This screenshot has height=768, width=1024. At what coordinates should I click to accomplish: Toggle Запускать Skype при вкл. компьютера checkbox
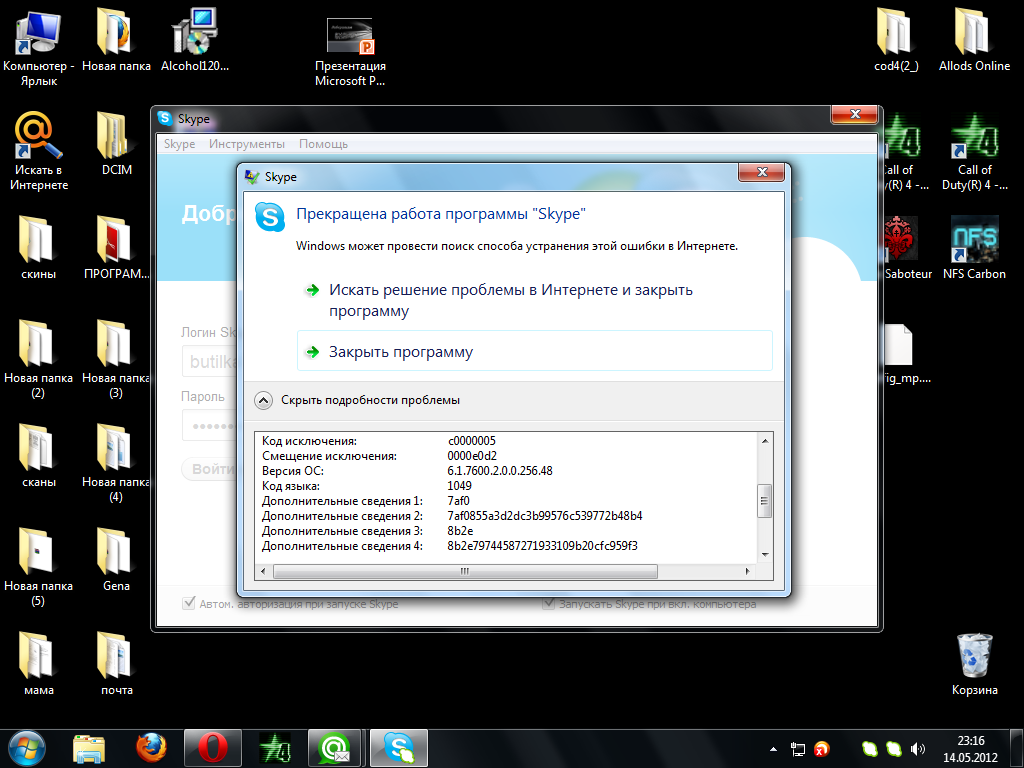click(x=549, y=603)
